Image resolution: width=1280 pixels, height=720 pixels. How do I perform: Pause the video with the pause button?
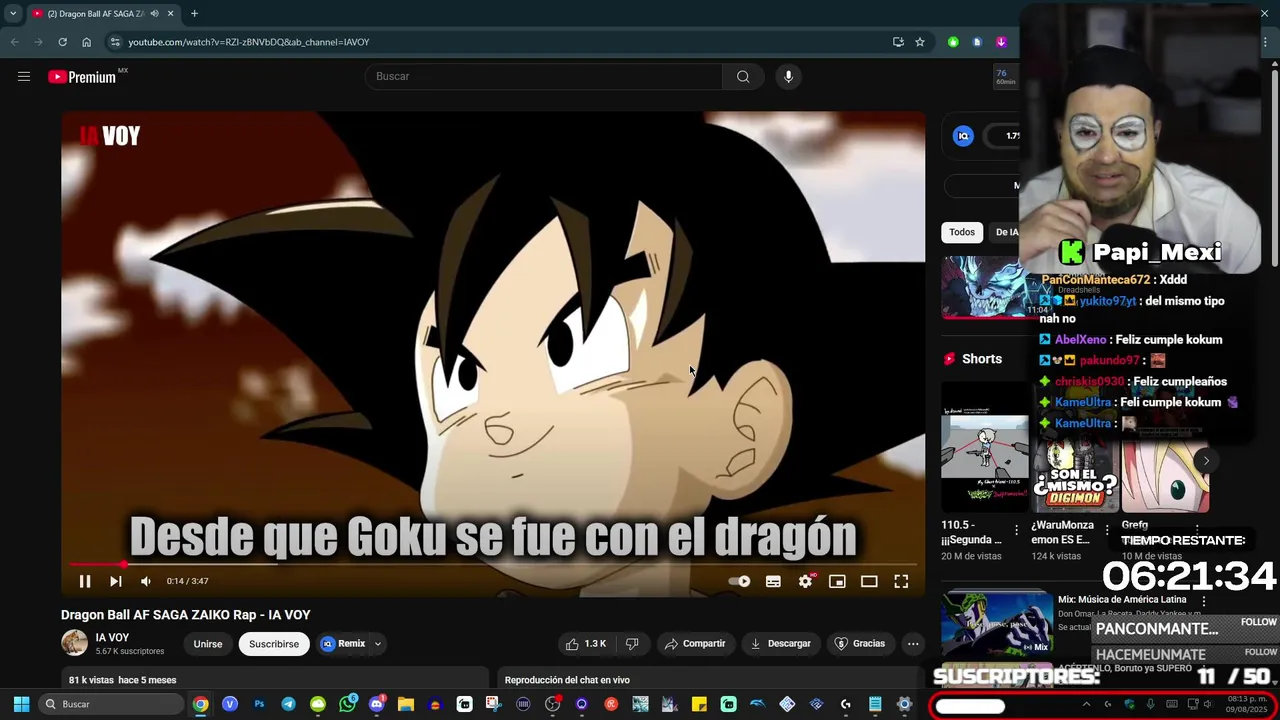[x=85, y=581]
